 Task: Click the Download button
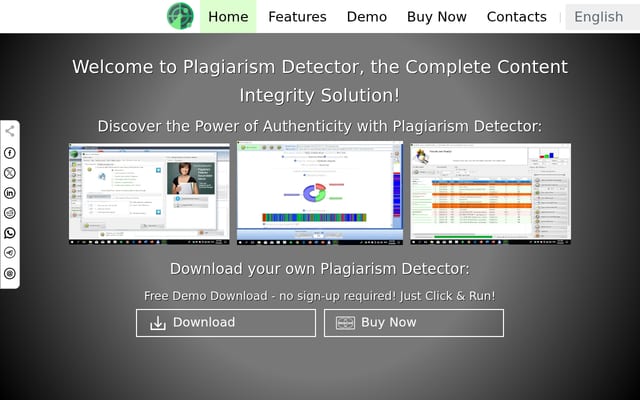pyautogui.click(x=226, y=323)
